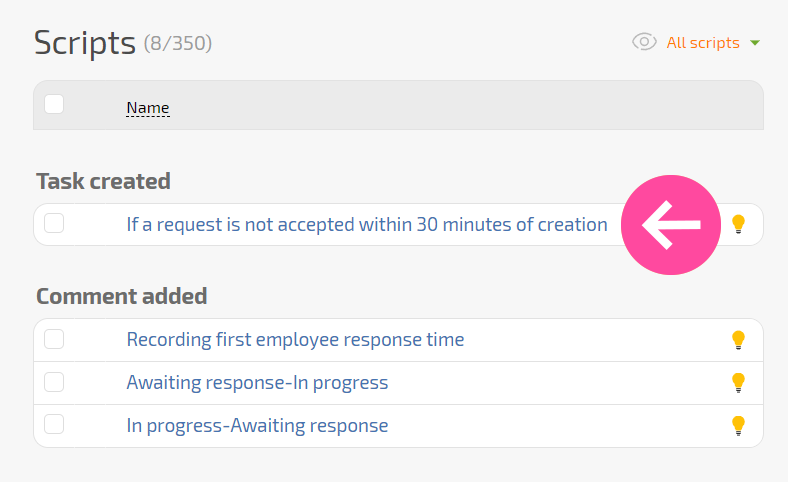Click the Task created group heading
This screenshot has width=788, height=482.
104,181
